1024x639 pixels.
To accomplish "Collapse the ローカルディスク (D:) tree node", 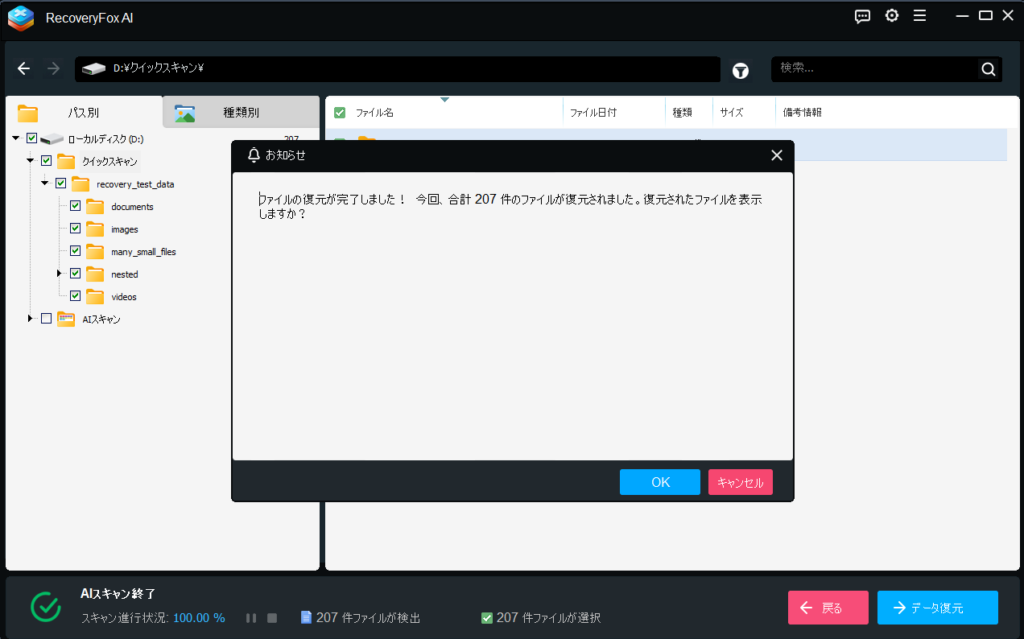I will point(16,139).
